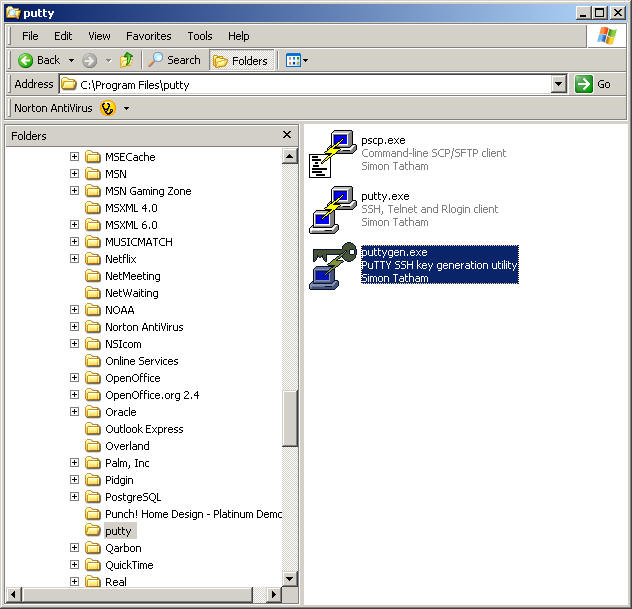The width and height of the screenshot is (632, 609).
Task: Select the NetMeeting folder icon
Action: click(x=93, y=276)
